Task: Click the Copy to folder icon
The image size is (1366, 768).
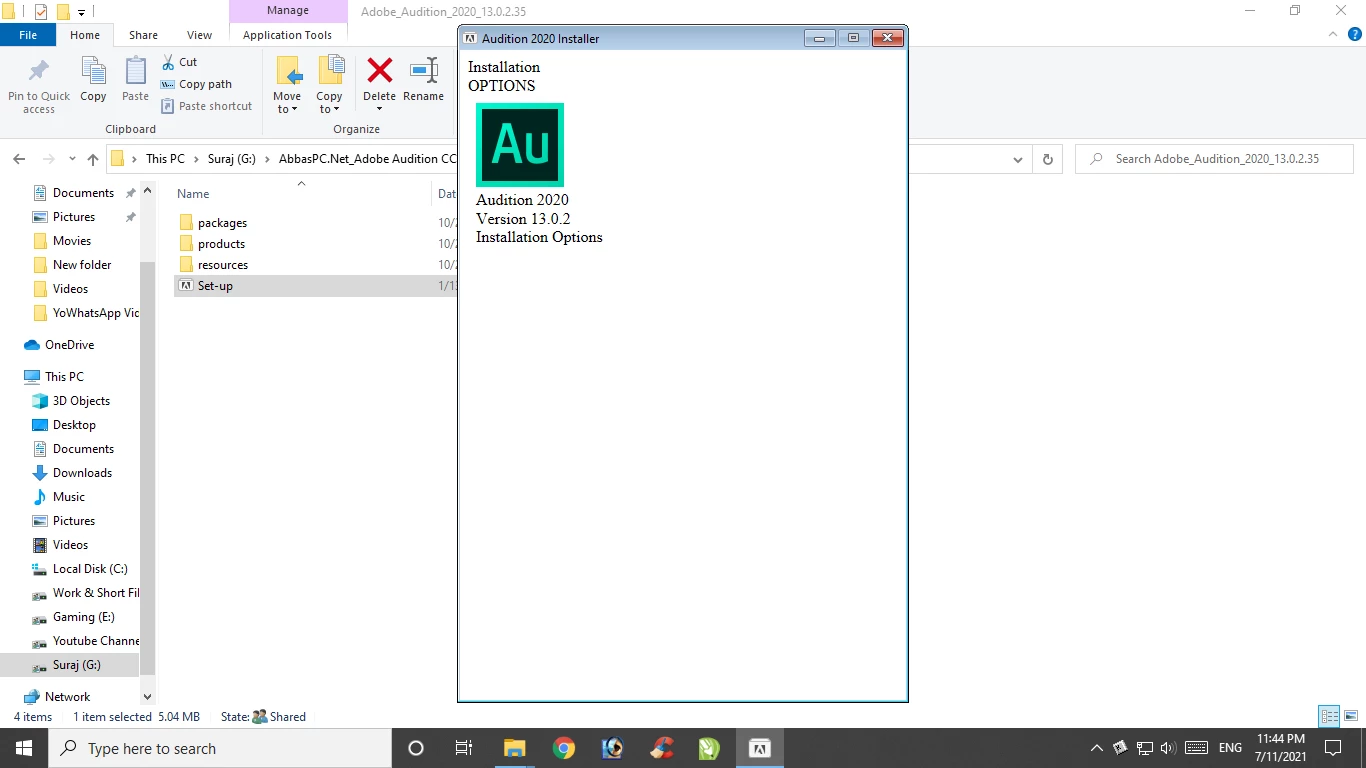Action: (x=330, y=70)
